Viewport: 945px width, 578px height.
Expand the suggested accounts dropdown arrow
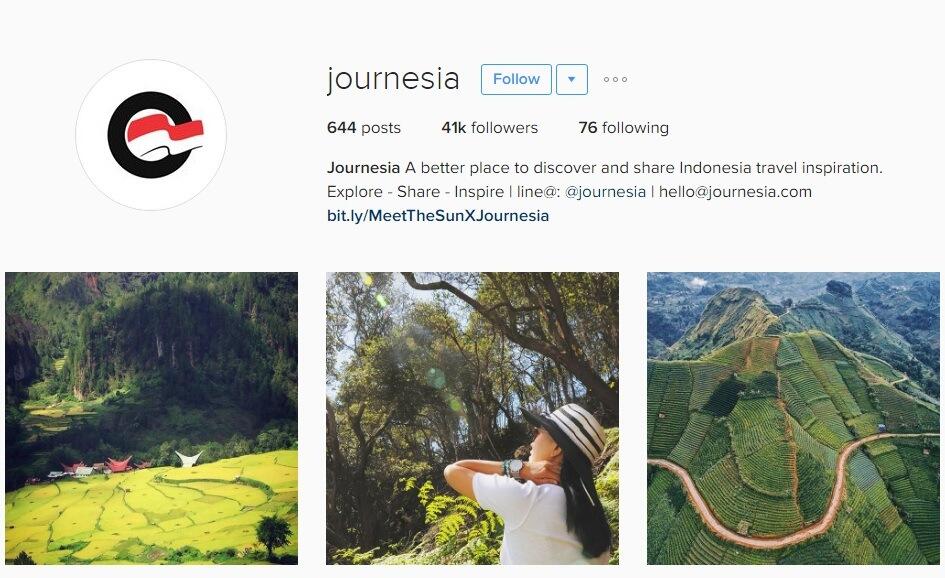point(571,80)
